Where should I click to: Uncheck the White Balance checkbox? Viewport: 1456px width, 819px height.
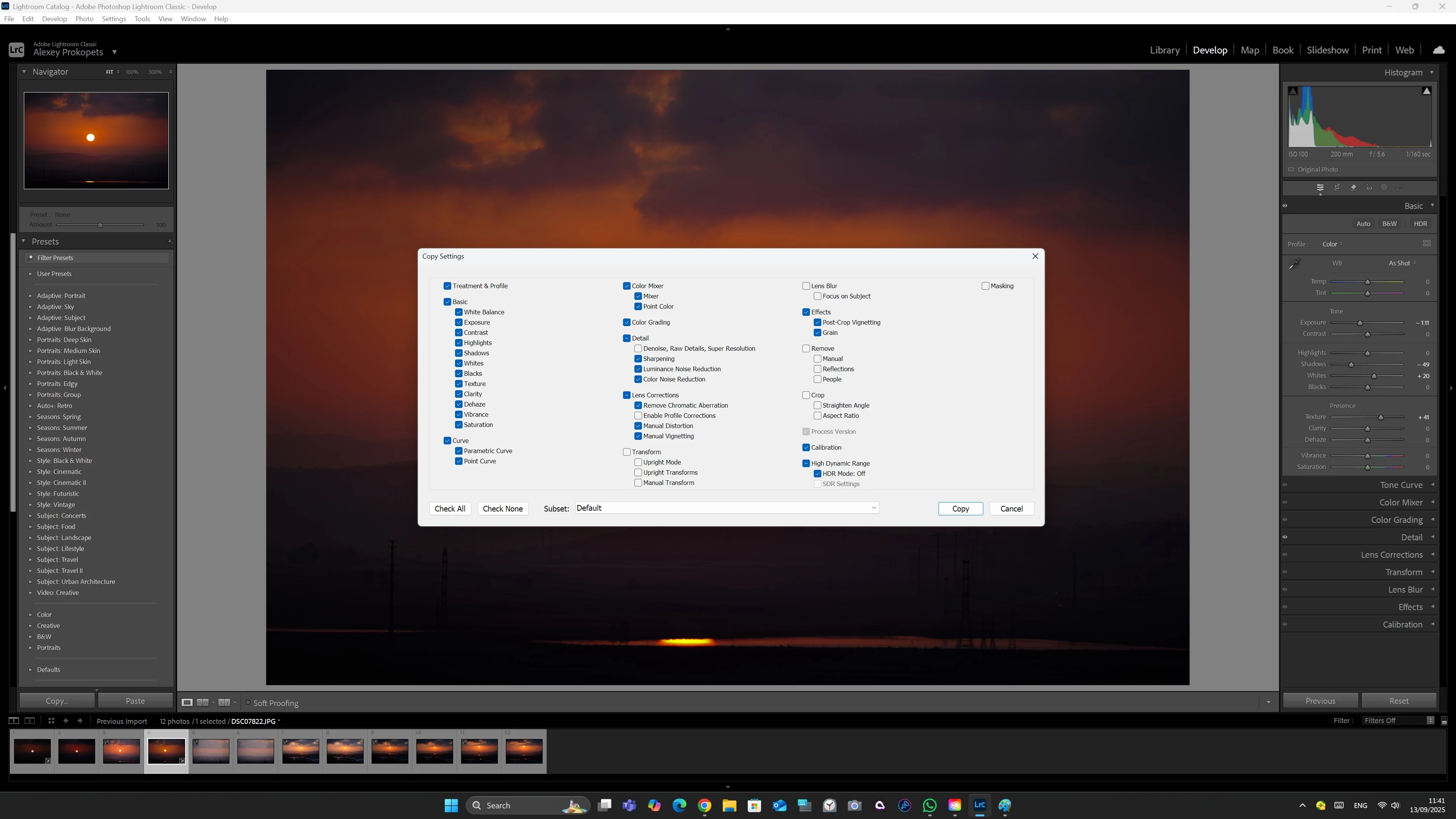tap(459, 312)
